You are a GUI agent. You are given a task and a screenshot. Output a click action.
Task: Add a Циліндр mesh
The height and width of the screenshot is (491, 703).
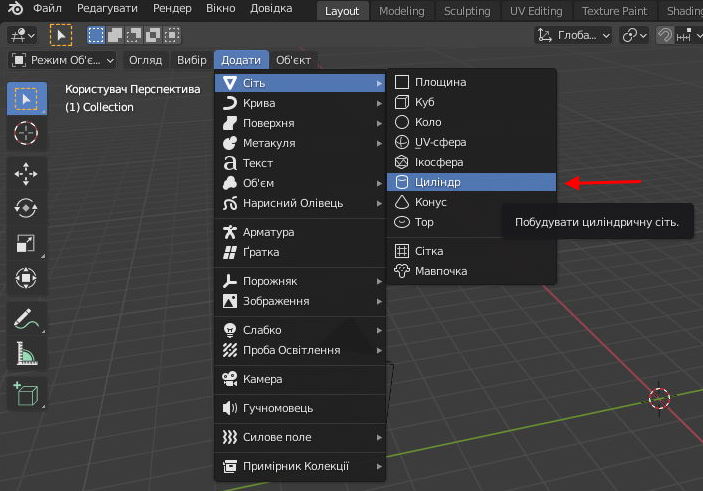point(471,182)
